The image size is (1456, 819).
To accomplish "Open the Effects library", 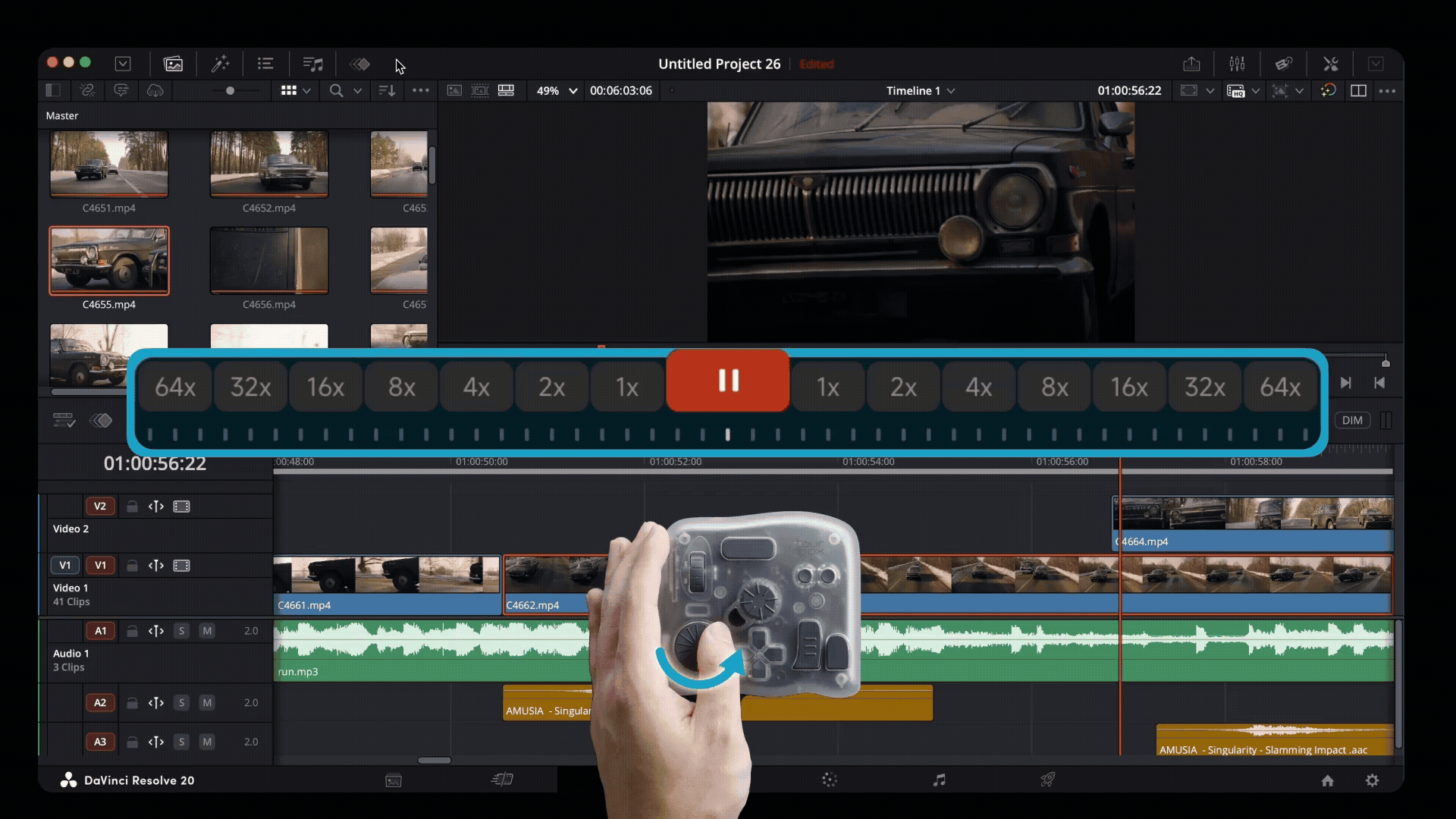I will 221,64.
